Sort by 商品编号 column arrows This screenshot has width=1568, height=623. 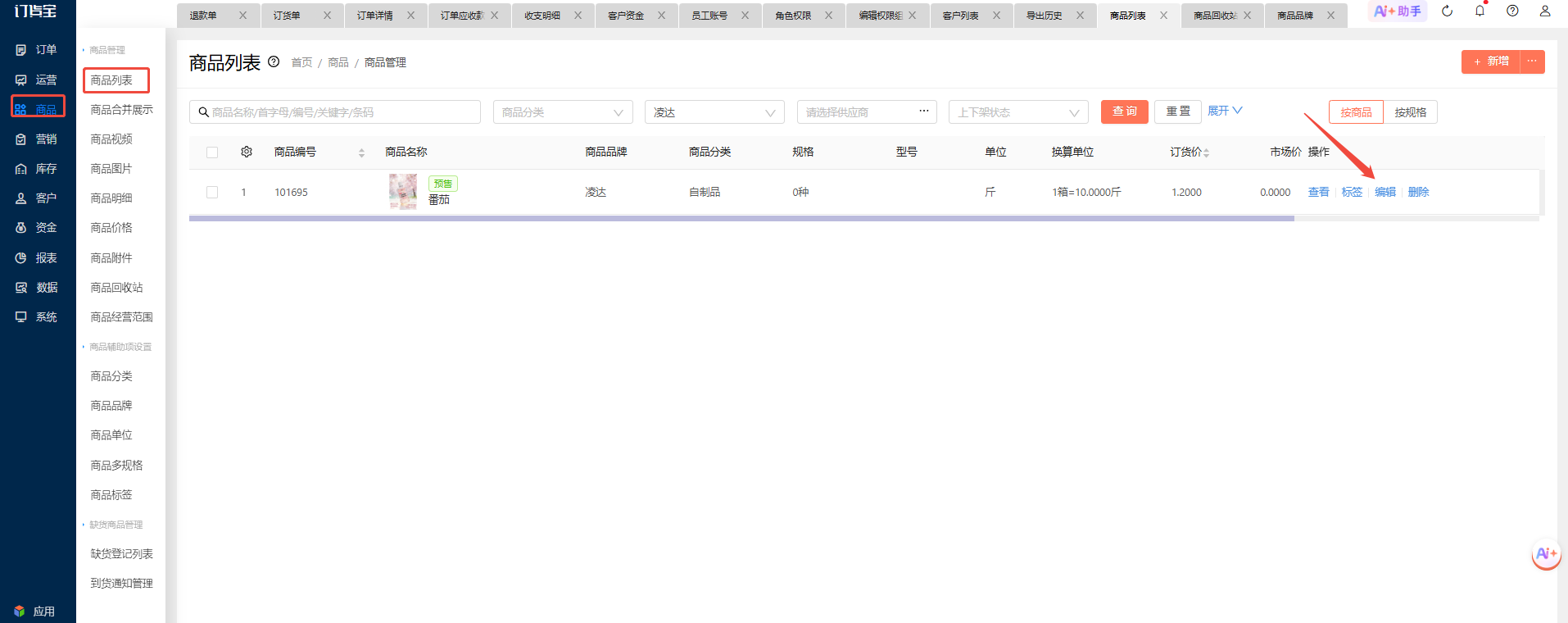(x=361, y=152)
